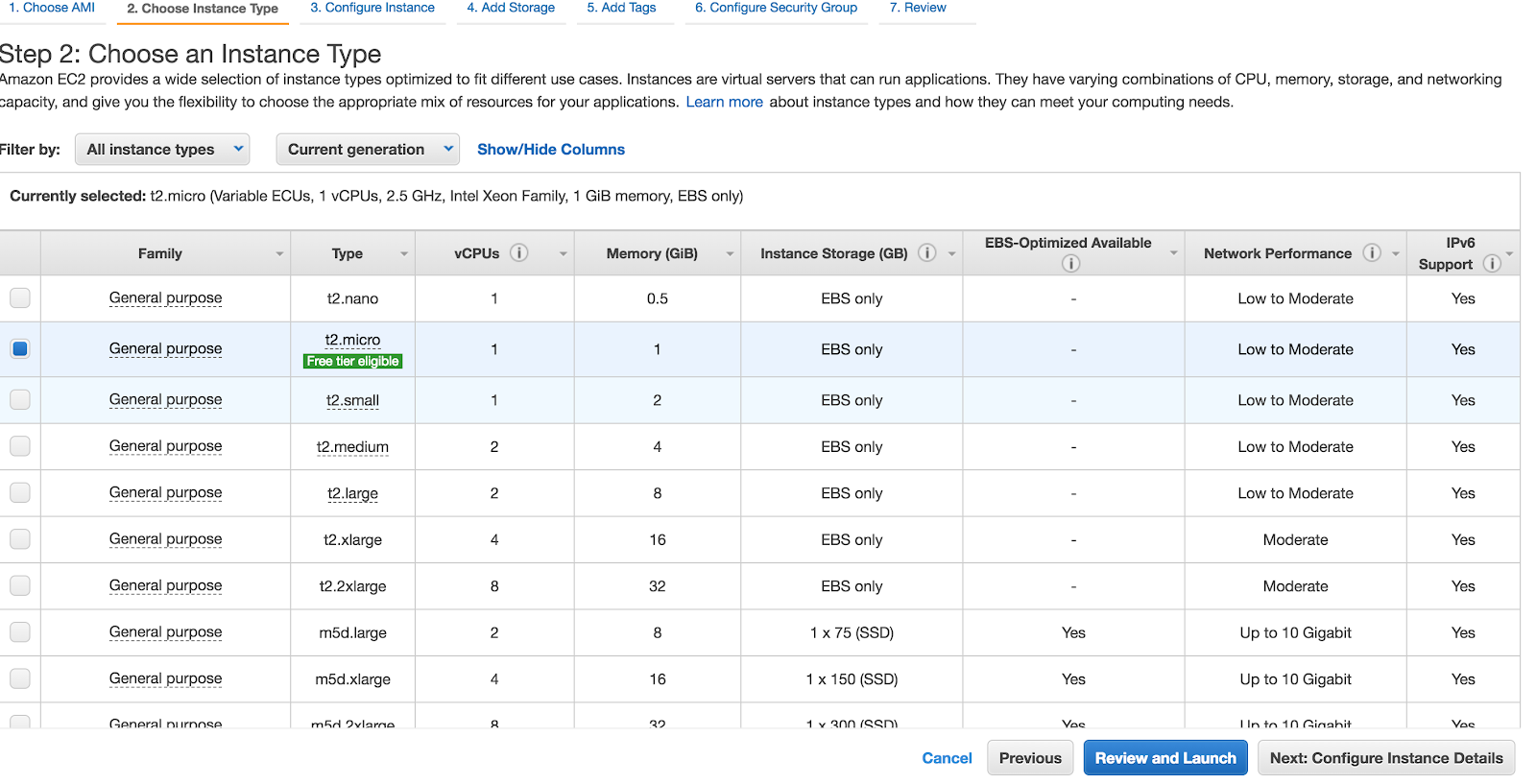Click General purpose link in m5d.large row
Screen dimensions: 1536x784
point(165,632)
